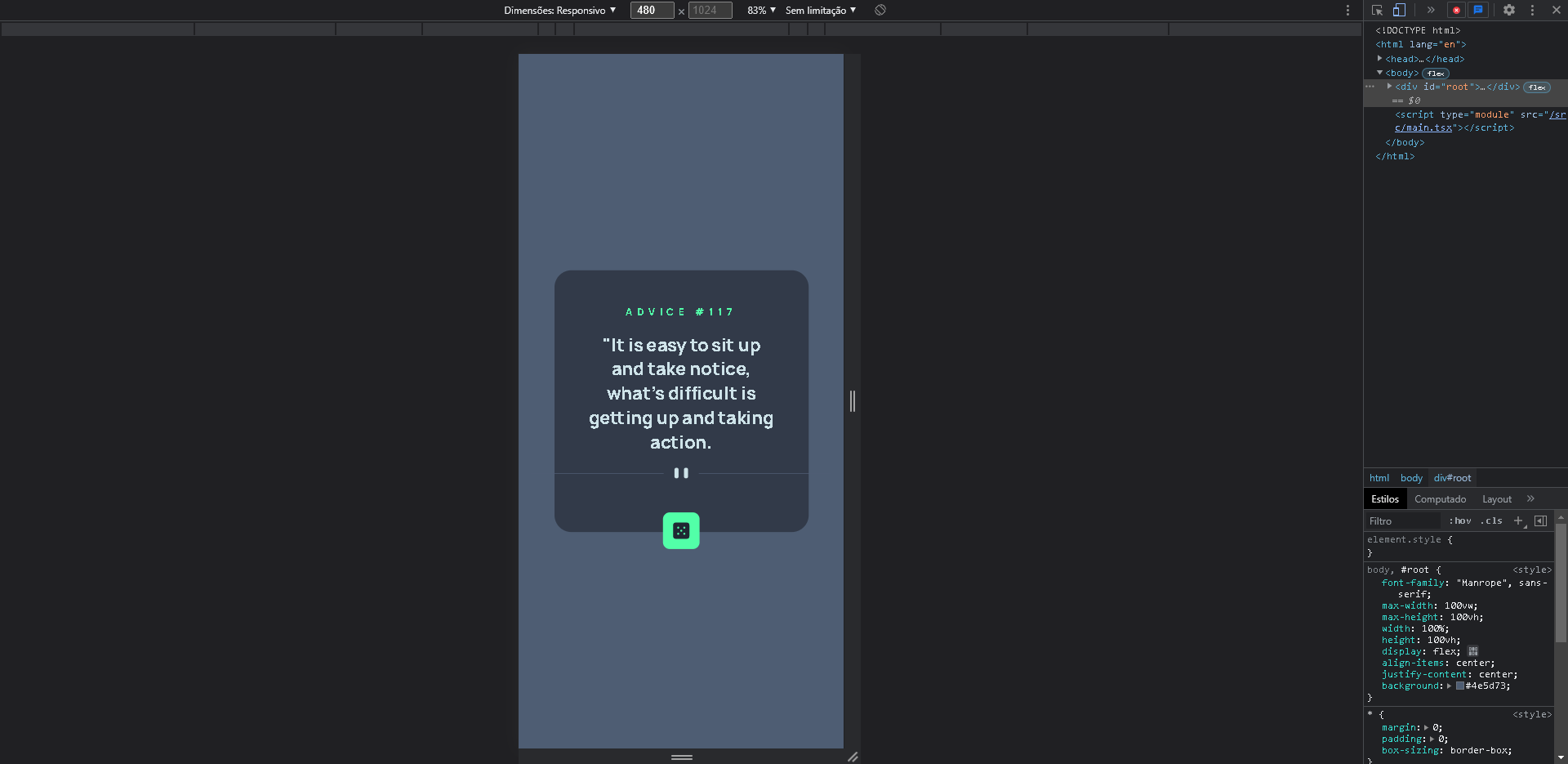Select the body breadcrumb

point(1411,478)
